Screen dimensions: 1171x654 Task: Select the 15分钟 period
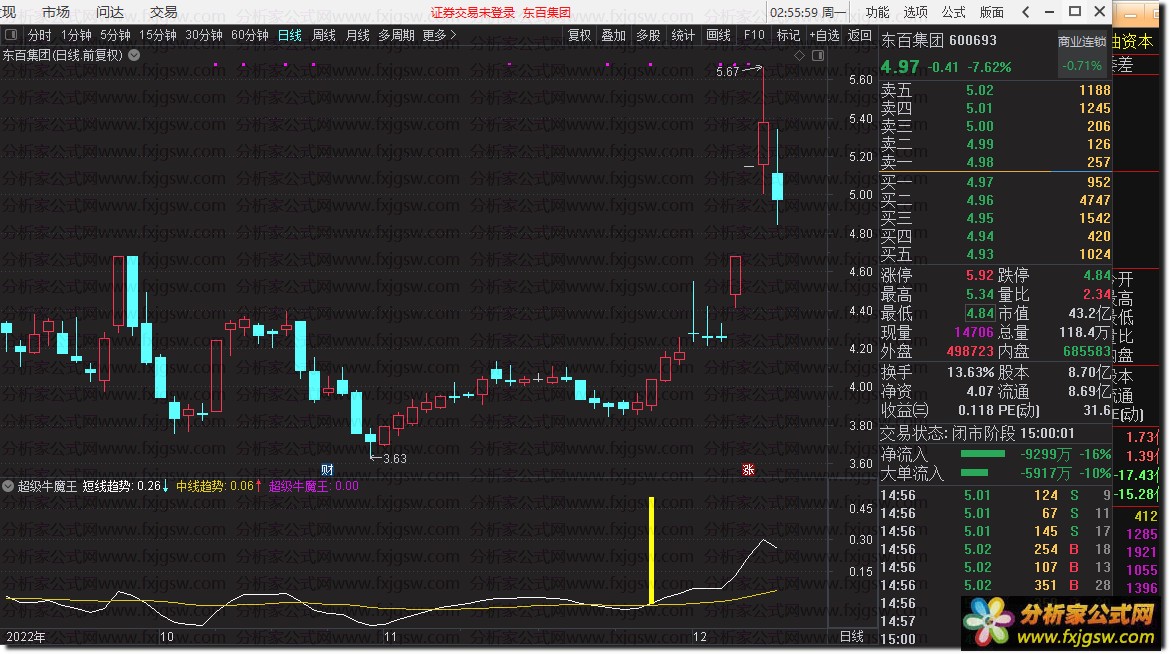click(x=158, y=35)
